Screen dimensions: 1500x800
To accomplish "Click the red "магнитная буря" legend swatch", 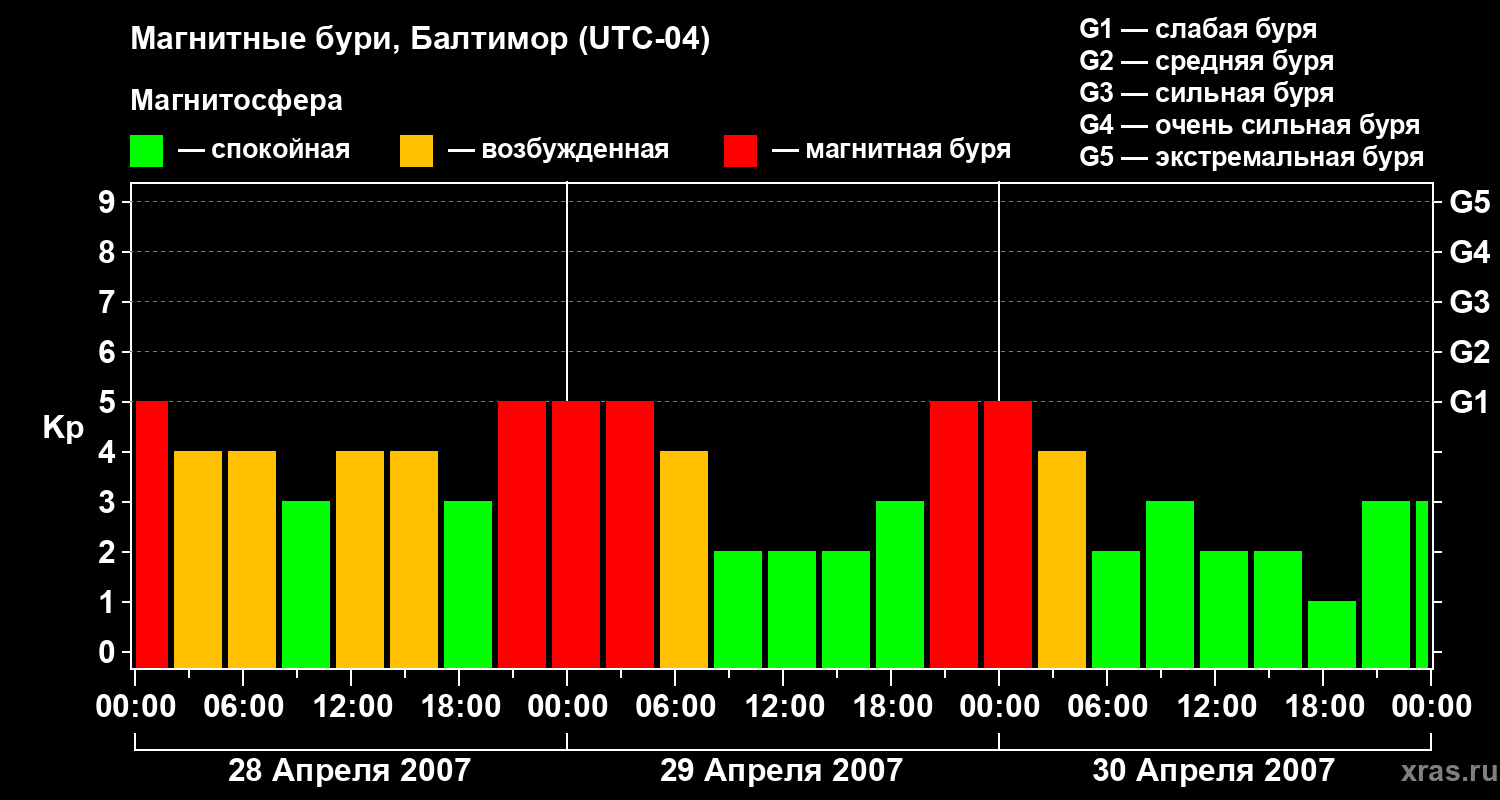I will [x=740, y=151].
